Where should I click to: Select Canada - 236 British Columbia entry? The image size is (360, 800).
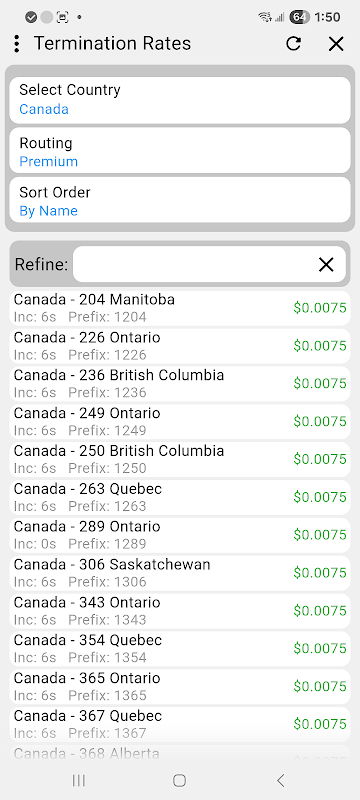180,384
